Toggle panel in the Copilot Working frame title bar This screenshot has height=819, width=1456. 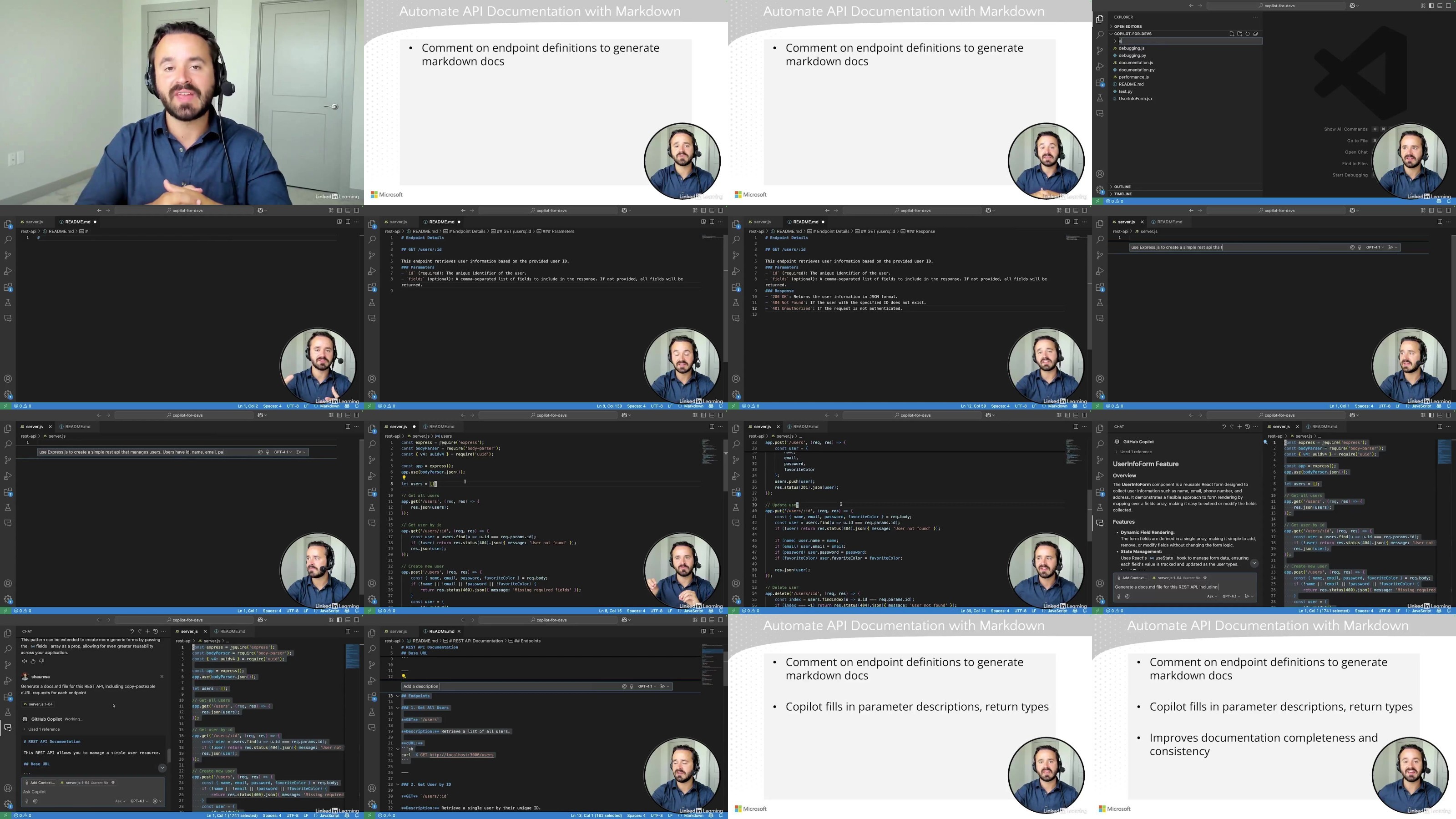tap(347, 620)
